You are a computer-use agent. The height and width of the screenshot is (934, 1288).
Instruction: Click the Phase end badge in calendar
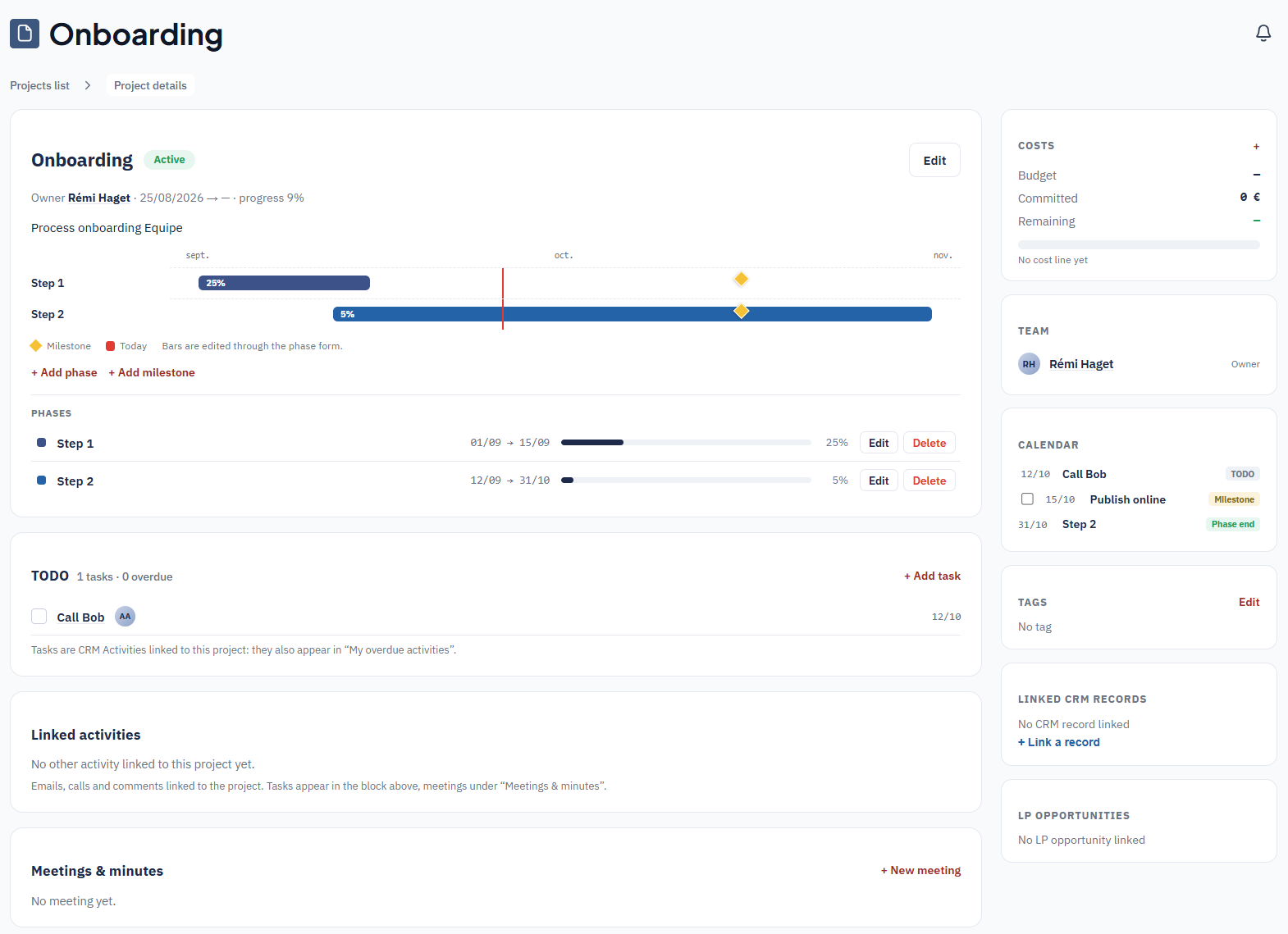[1232, 524]
